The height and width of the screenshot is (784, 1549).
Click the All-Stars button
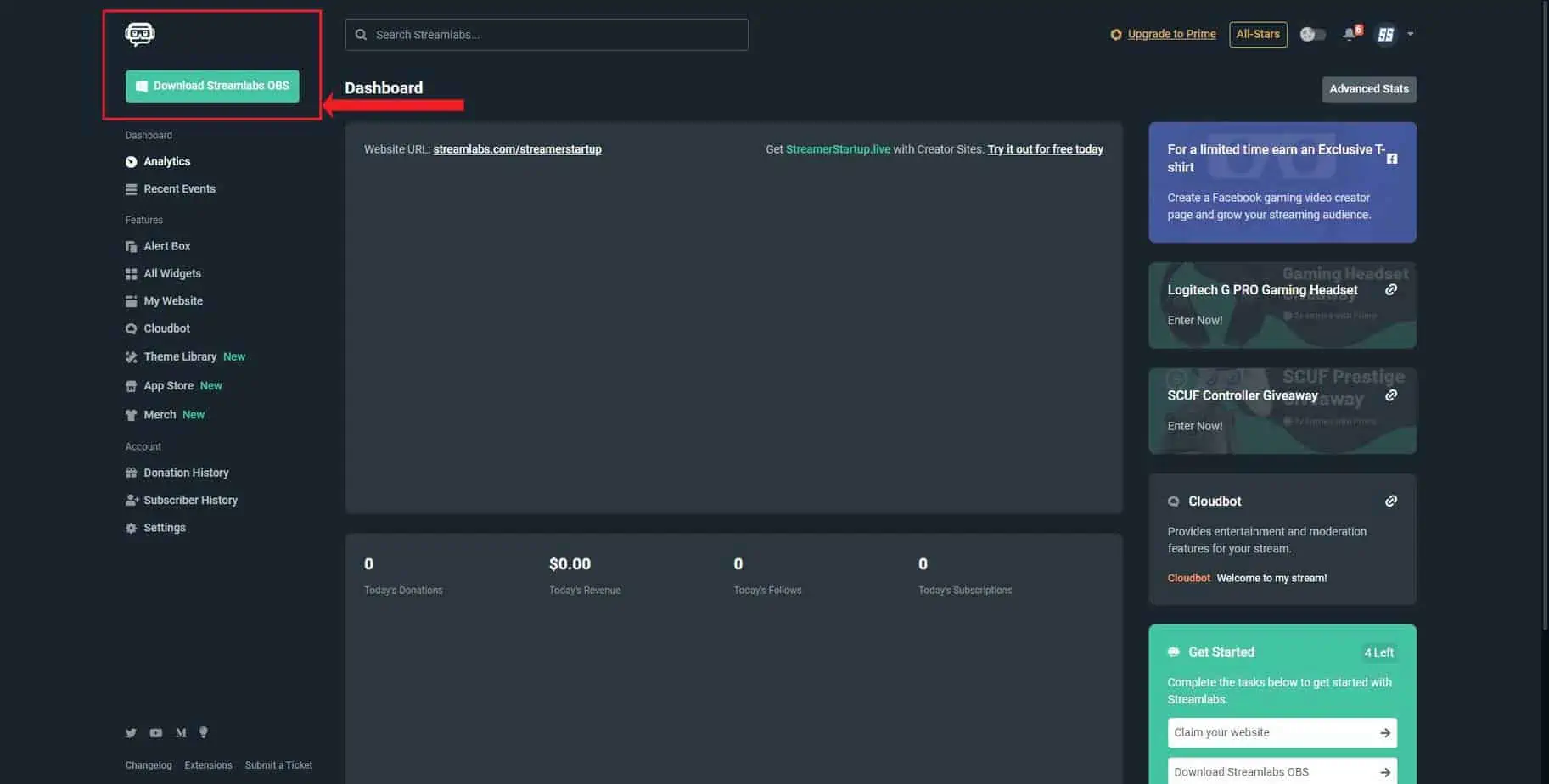1258,34
